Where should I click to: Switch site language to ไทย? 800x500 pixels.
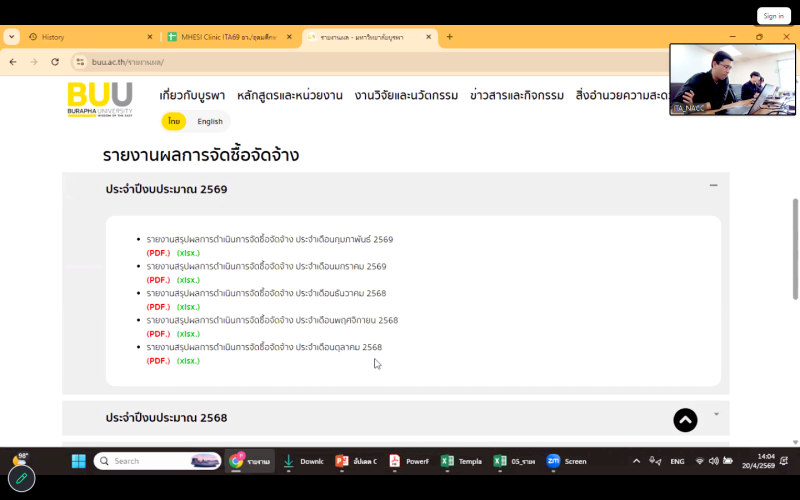coord(174,121)
